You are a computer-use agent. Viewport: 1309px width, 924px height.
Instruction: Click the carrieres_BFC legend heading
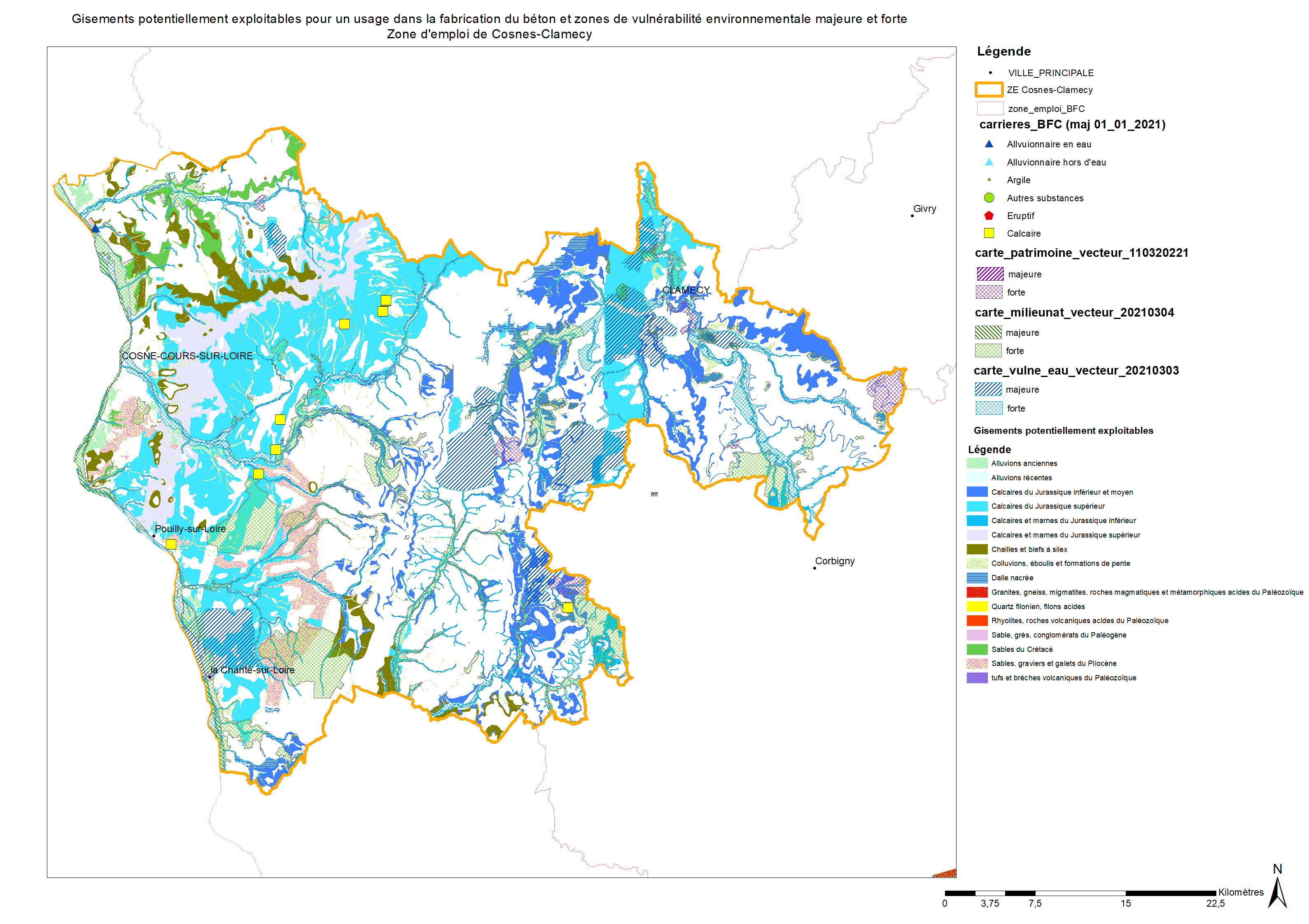(x=1072, y=124)
